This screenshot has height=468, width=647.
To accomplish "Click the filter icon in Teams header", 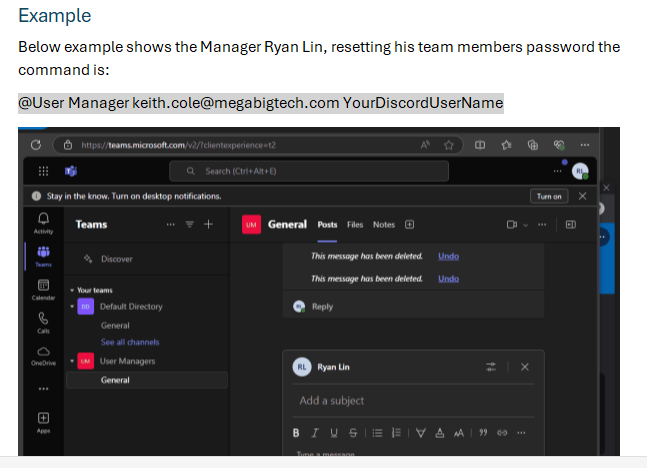I will 189,225.
